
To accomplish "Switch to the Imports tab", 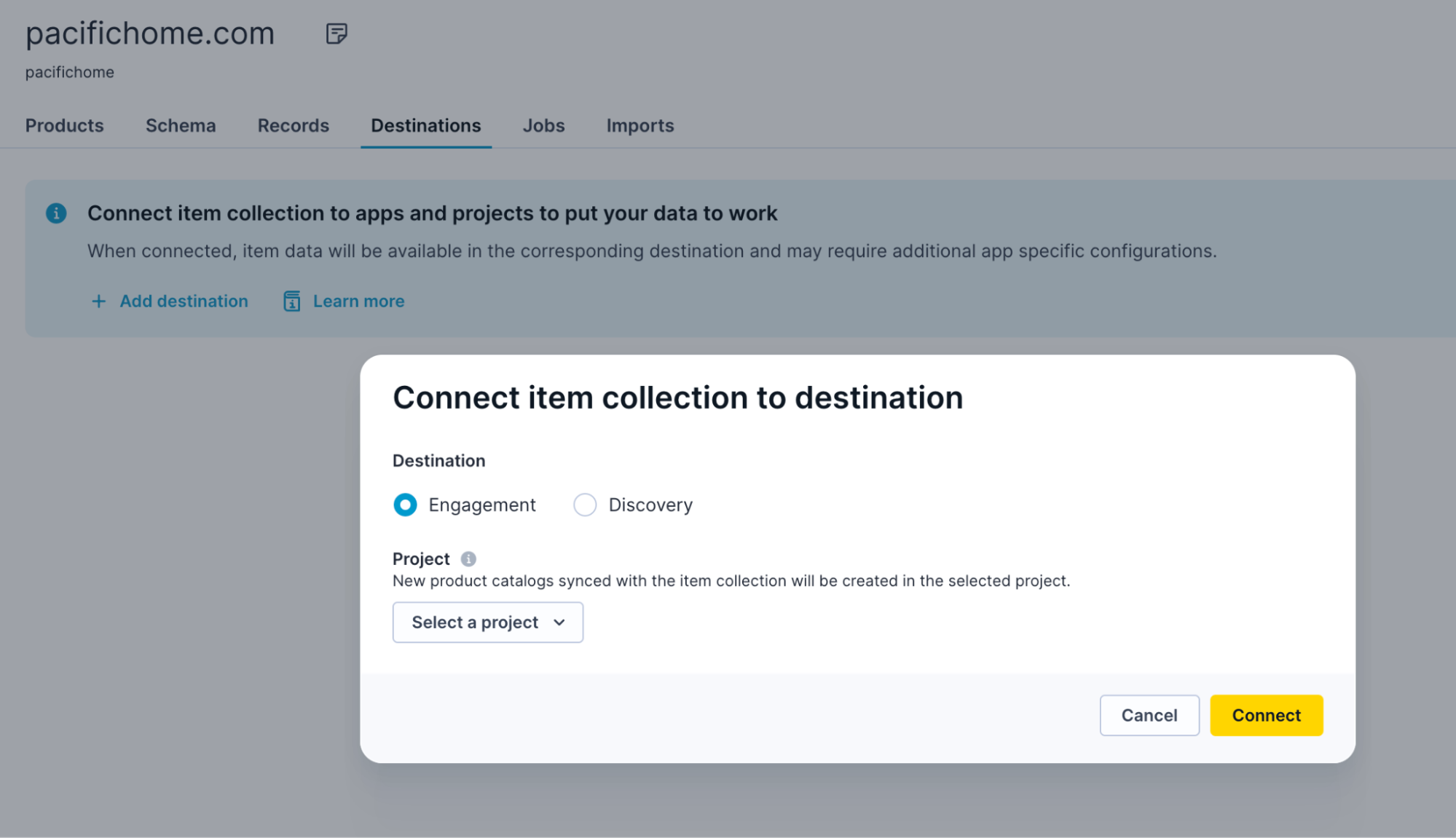I will point(640,125).
